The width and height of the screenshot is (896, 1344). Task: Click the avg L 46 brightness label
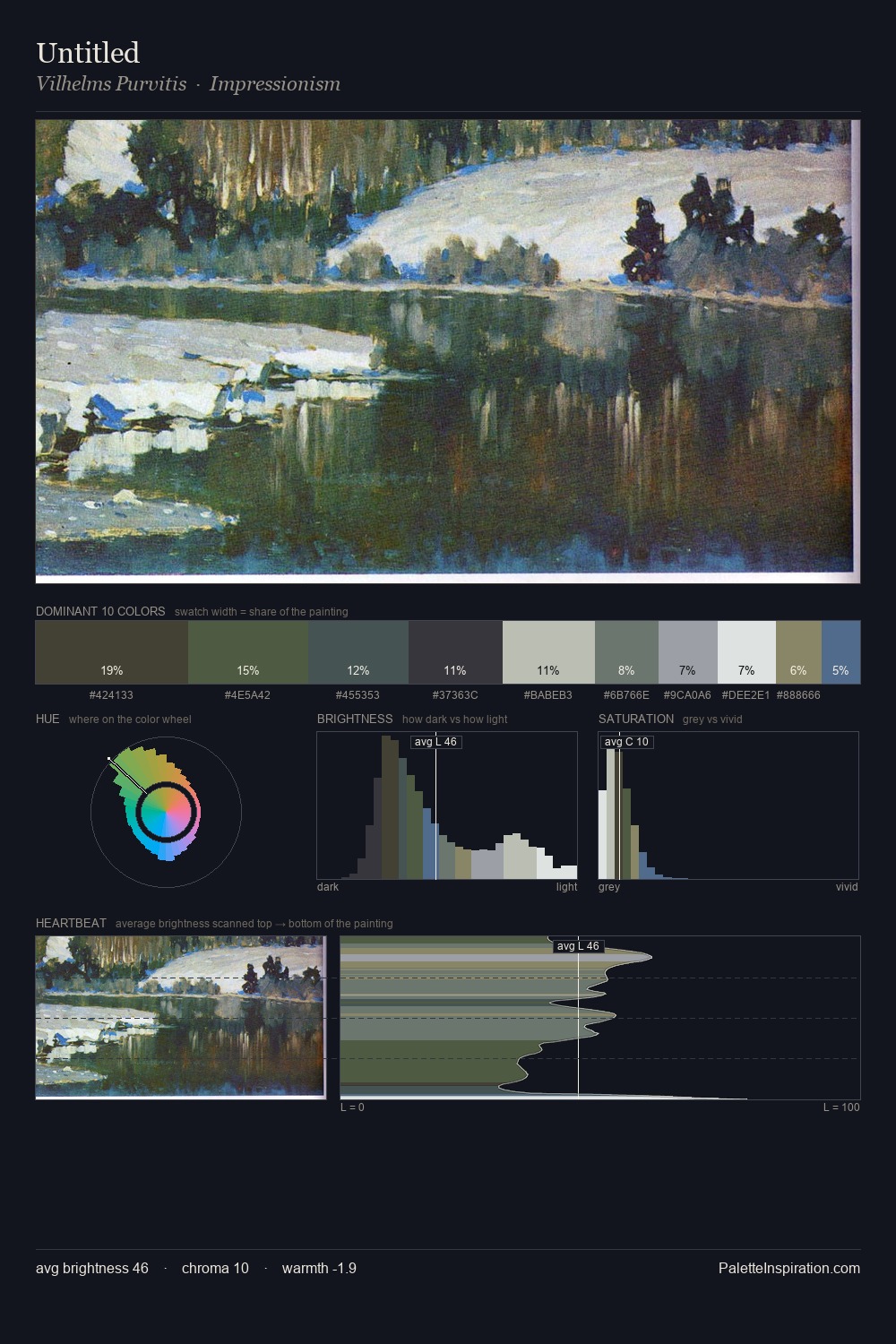click(435, 742)
